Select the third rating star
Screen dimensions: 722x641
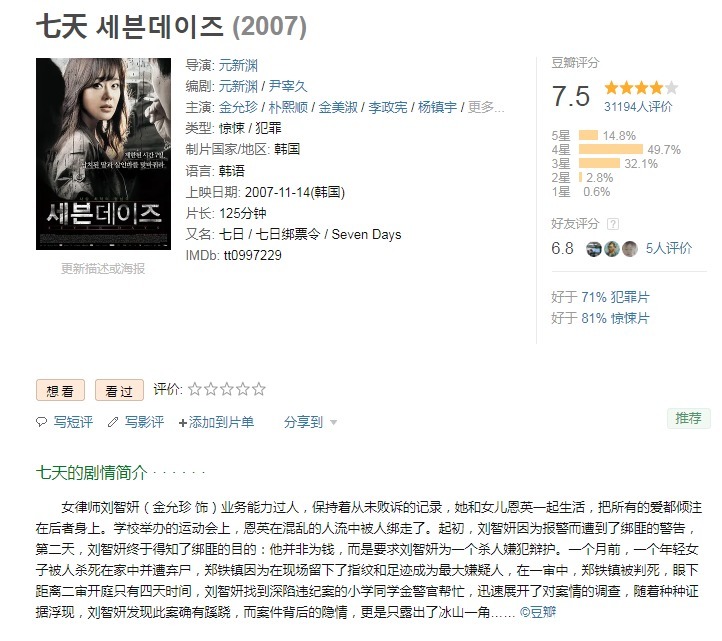point(227,389)
